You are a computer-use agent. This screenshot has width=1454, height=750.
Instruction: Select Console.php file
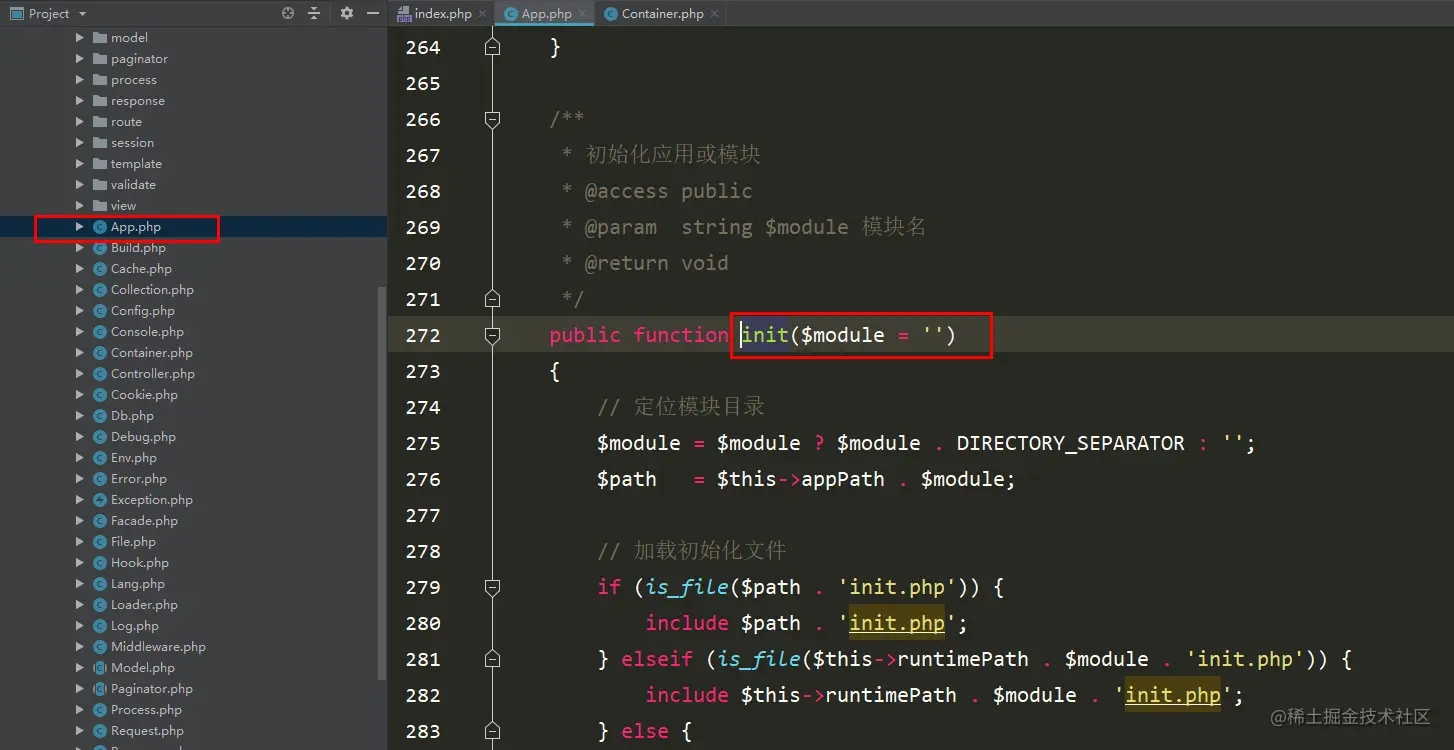click(147, 332)
